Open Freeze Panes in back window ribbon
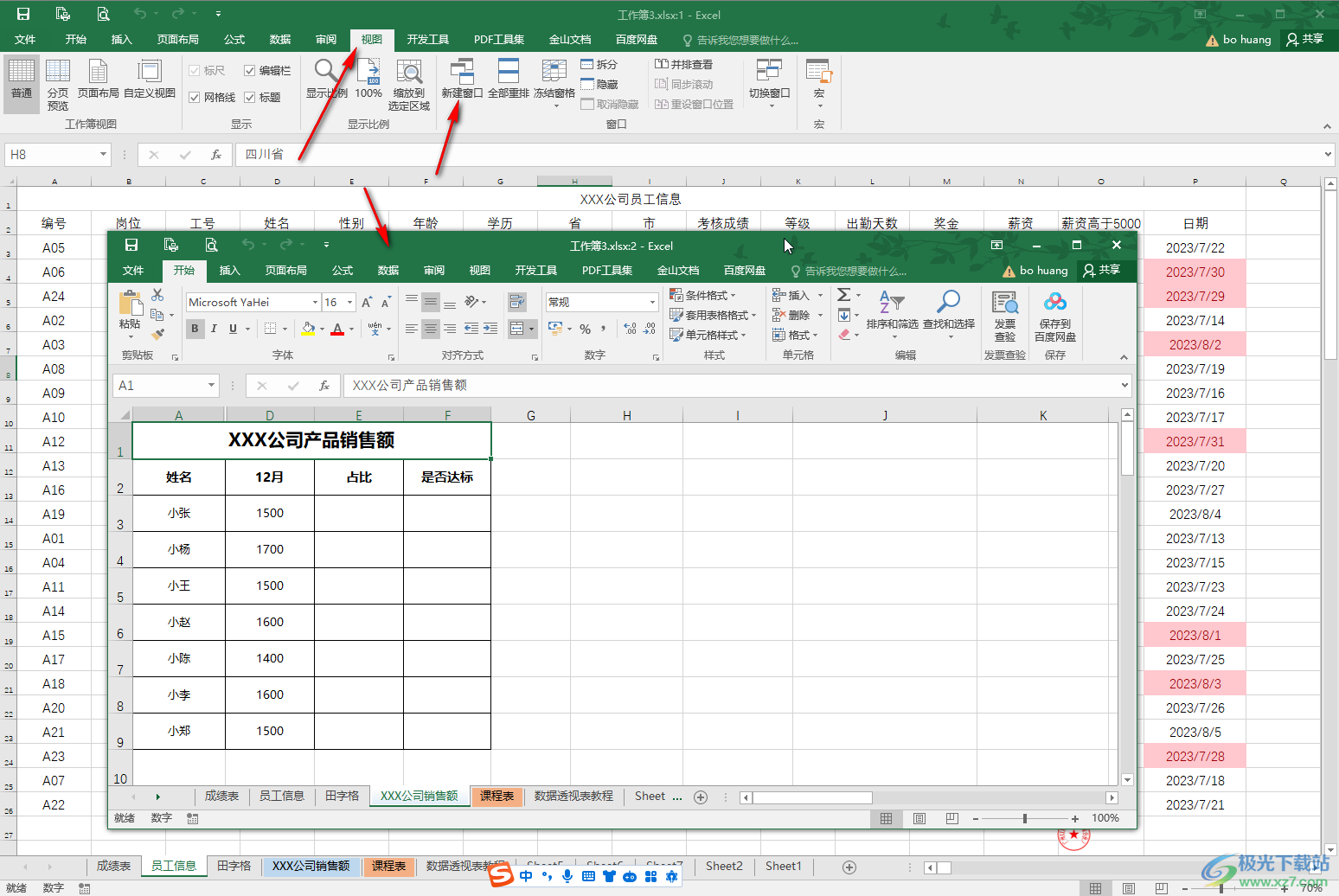 pos(554,83)
